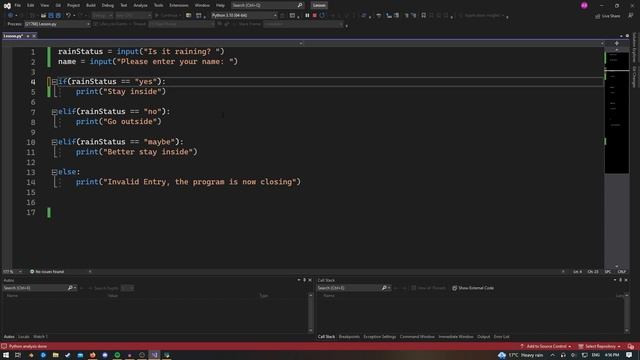Click the red Stop debugging icon
The width and height of the screenshot is (640, 360).
(x=315, y=16)
